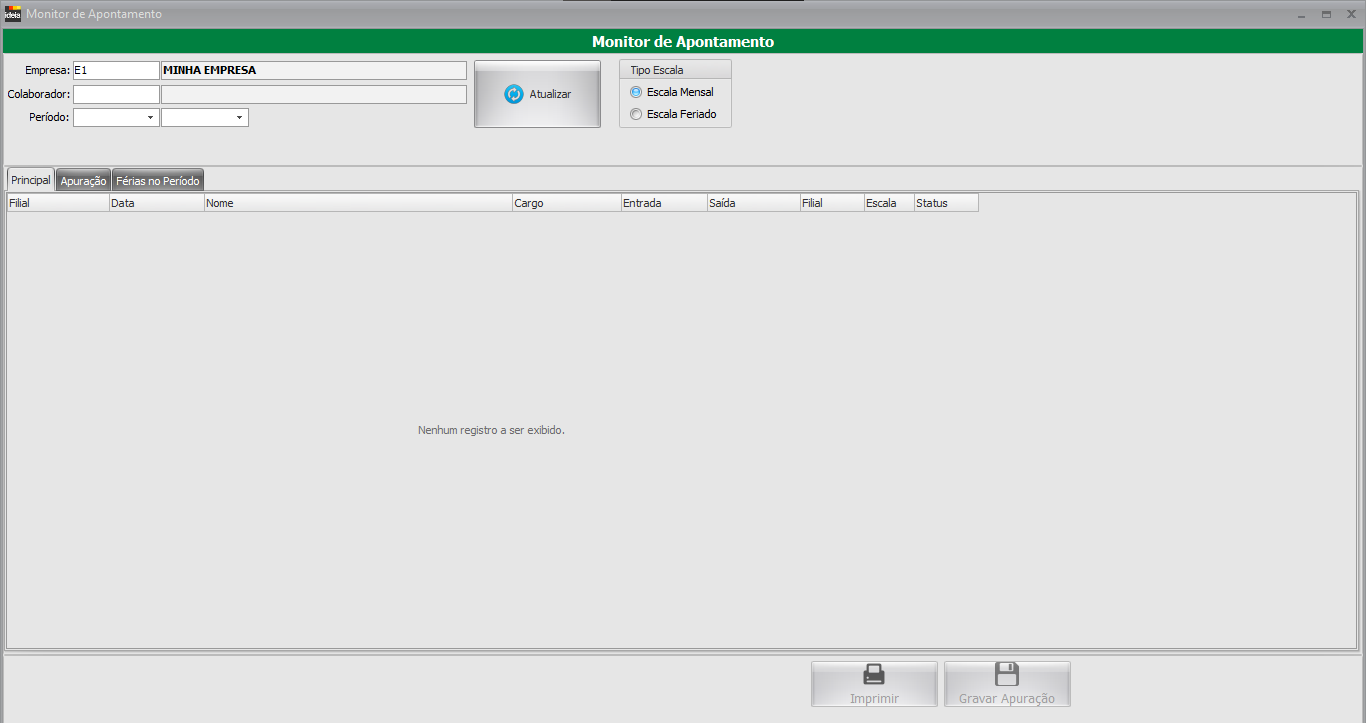Click the Colaborador code input field
Screen dimensions: 1366x723
115,95
